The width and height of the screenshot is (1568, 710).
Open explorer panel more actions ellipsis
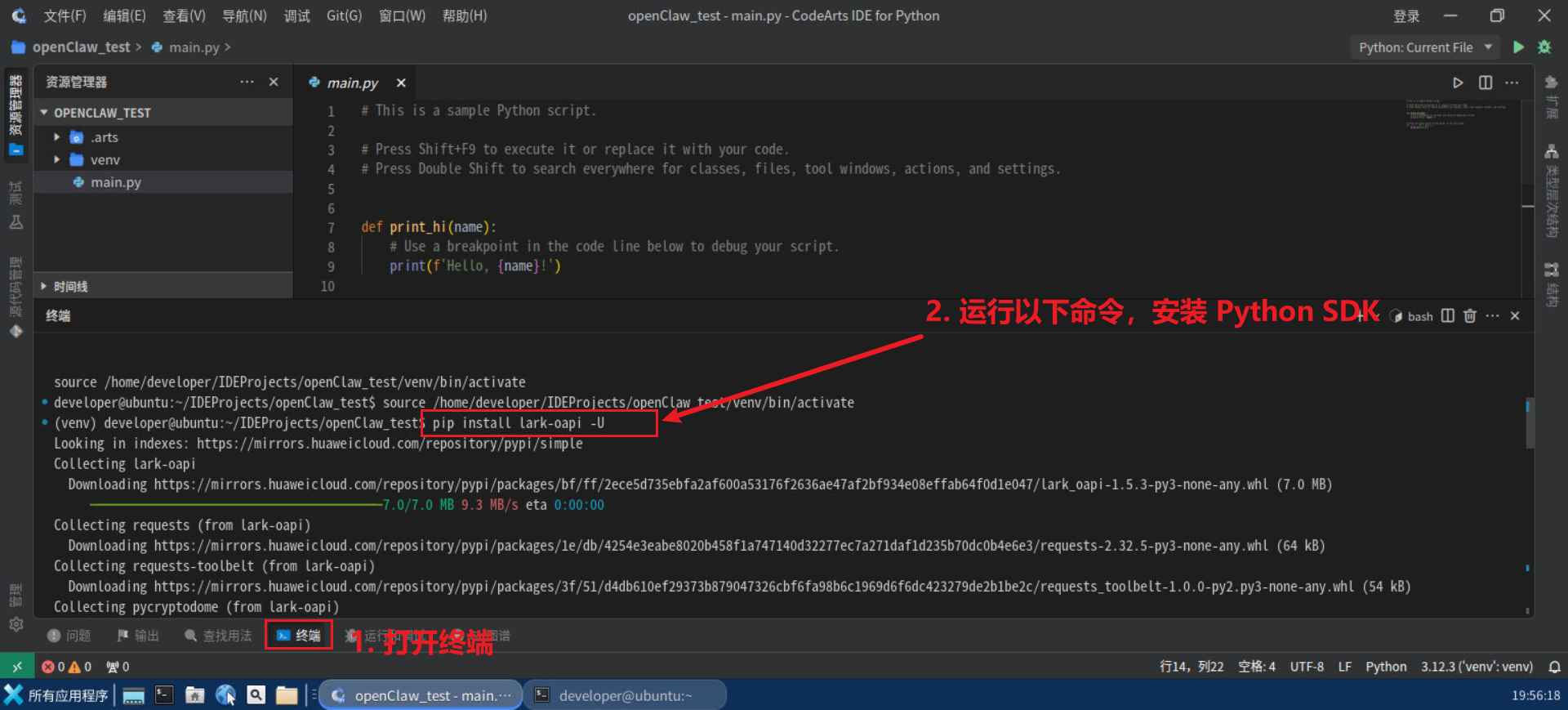tap(247, 82)
